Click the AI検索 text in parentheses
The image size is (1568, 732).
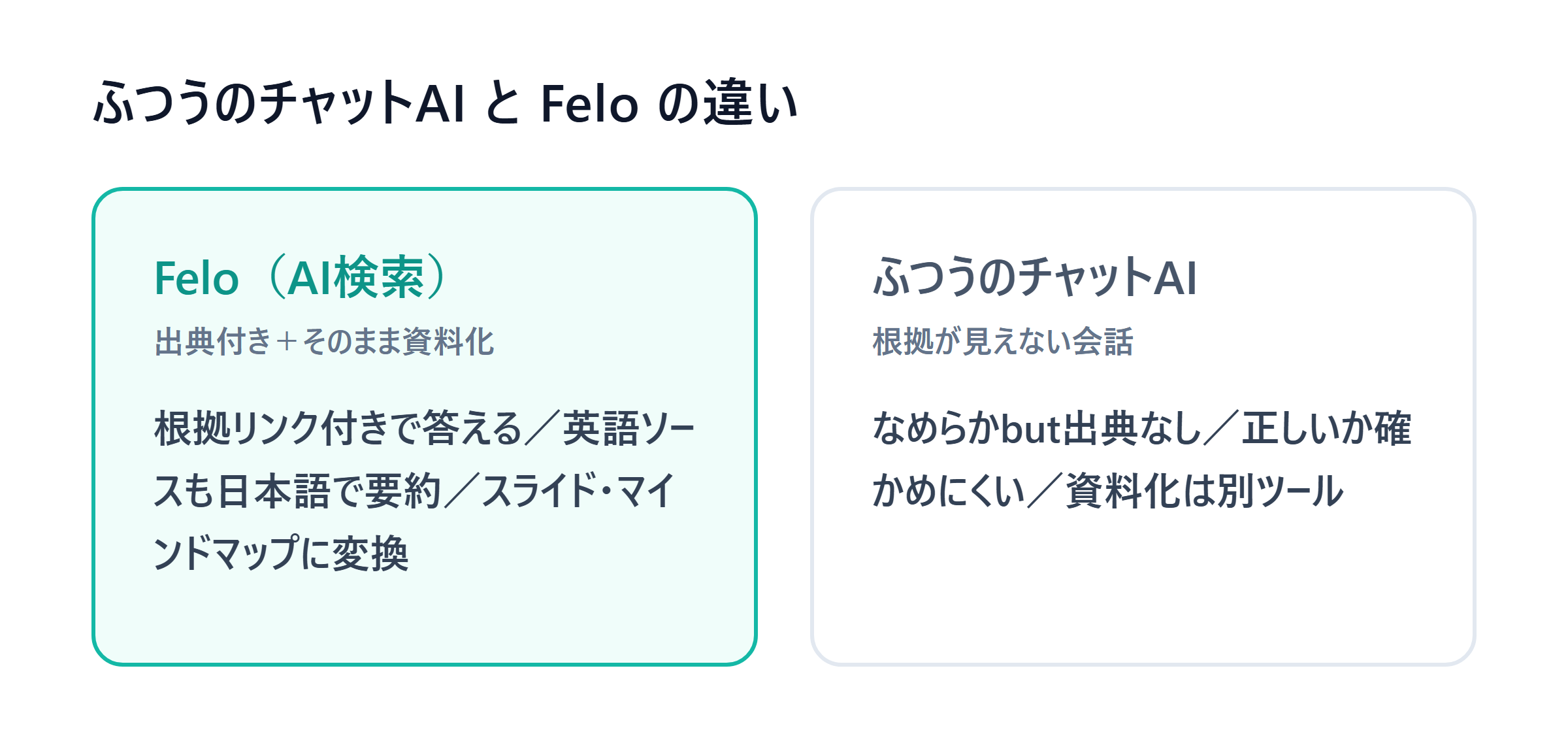pyautogui.click(x=356, y=278)
